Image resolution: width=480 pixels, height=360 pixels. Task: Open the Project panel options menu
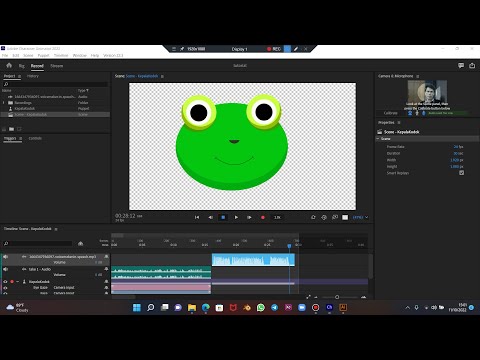click(x=19, y=76)
